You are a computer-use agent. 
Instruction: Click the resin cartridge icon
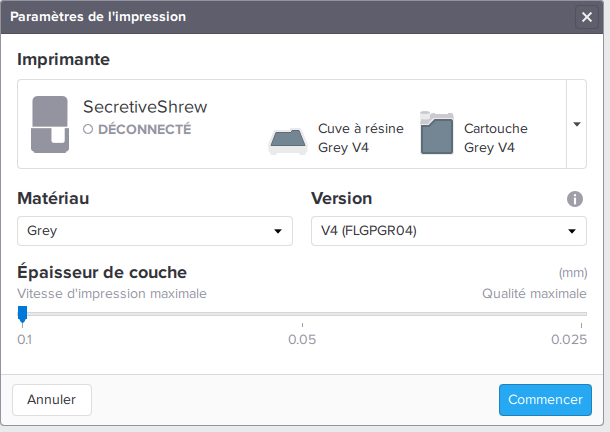[x=438, y=133]
